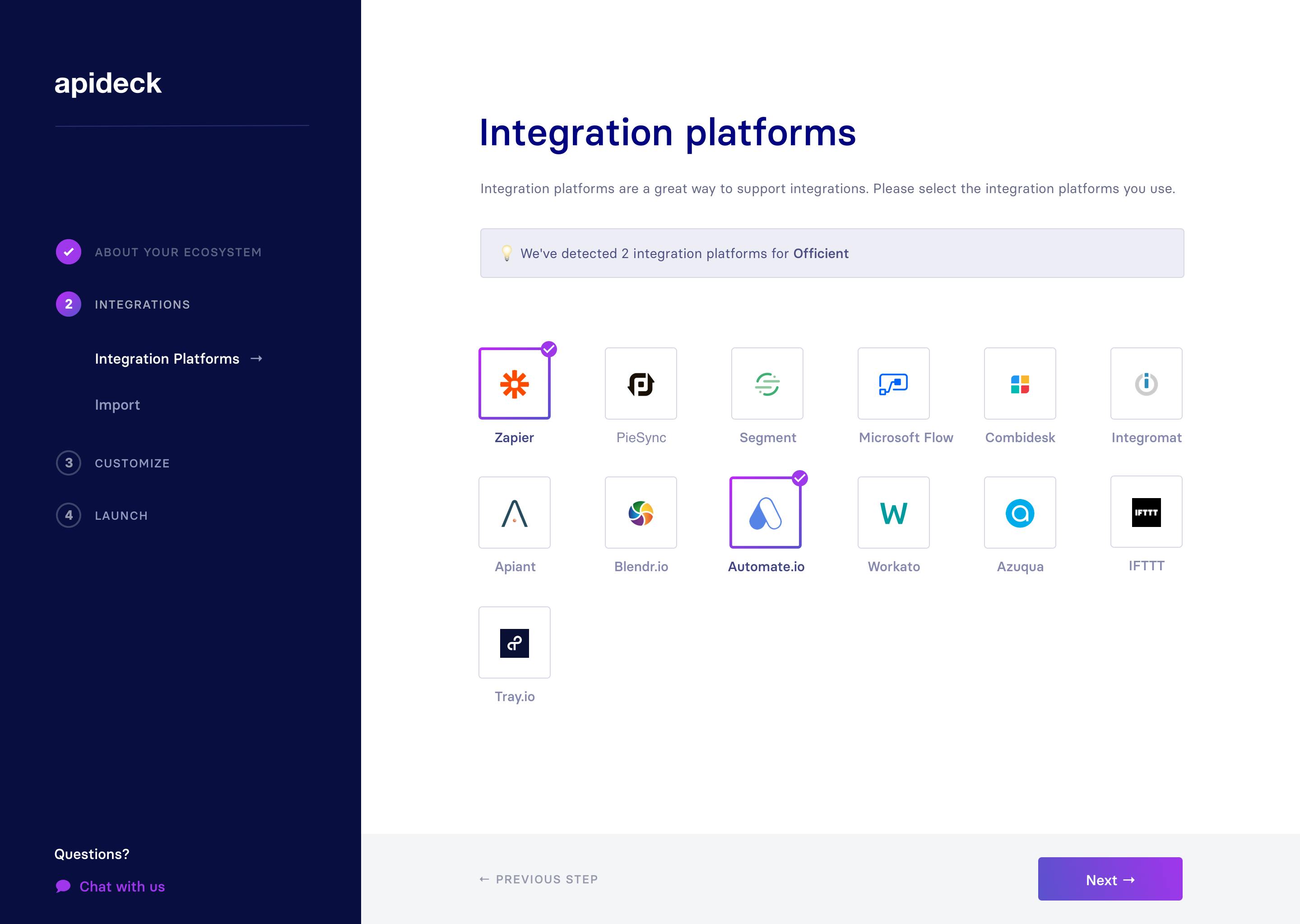Click the Blendr.io label text
The width and height of the screenshot is (1300, 924).
[x=641, y=567]
